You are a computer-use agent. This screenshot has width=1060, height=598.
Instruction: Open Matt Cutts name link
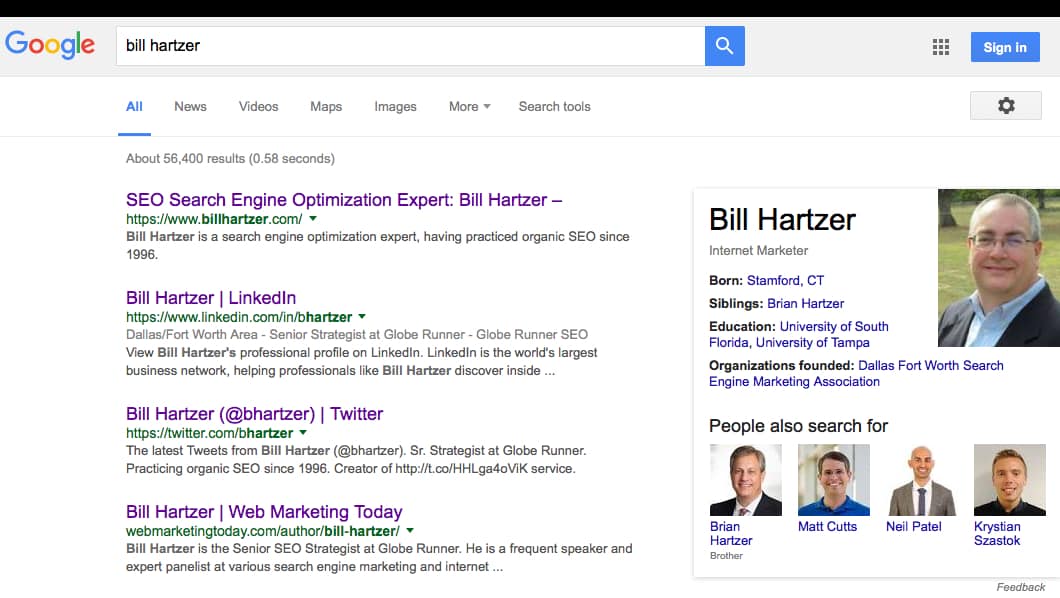coord(827,526)
